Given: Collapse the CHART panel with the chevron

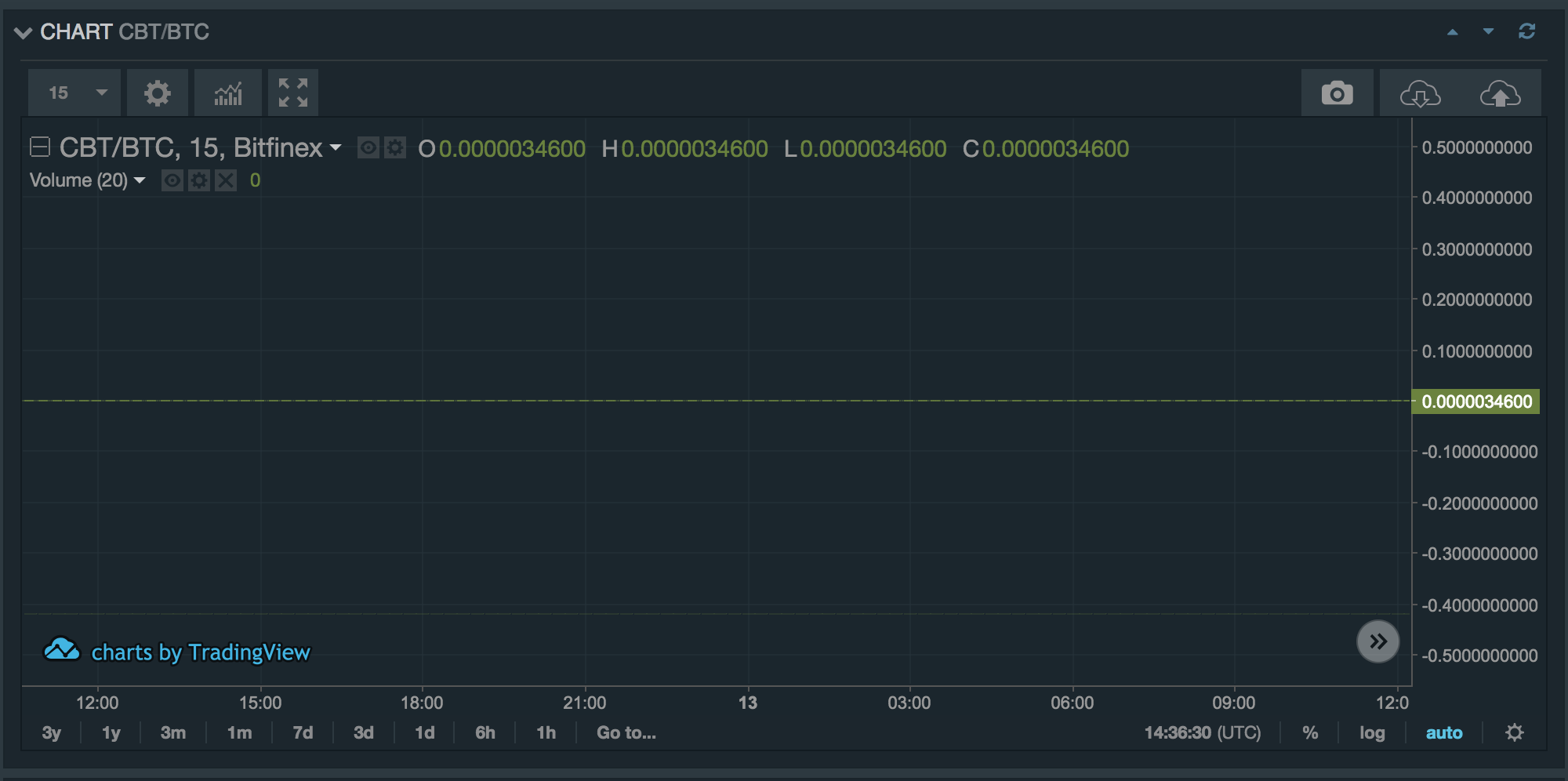Looking at the screenshot, I should tap(24, 31).
